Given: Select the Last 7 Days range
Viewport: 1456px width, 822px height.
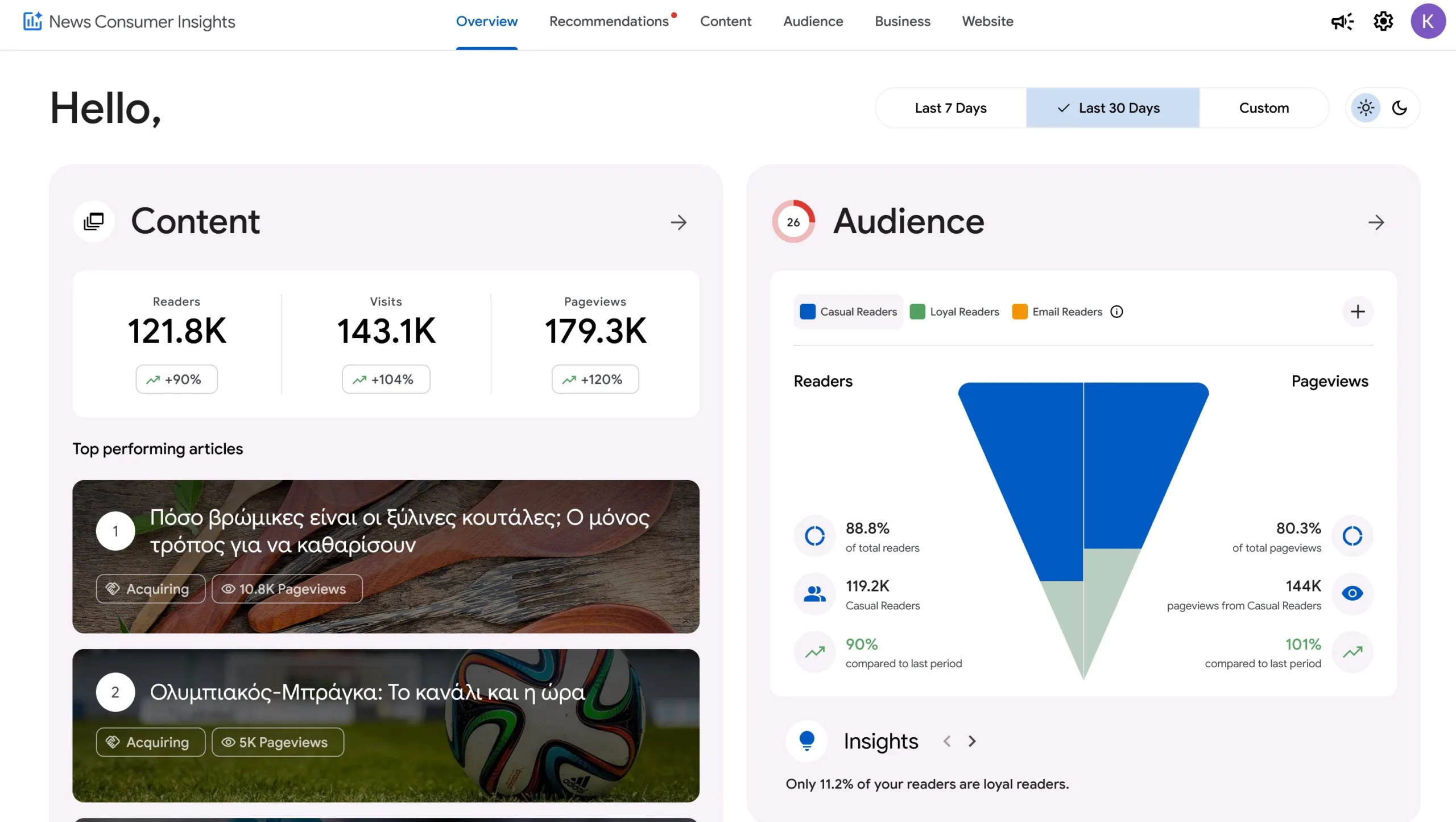Looking at the screenshot, I should 950,108.
